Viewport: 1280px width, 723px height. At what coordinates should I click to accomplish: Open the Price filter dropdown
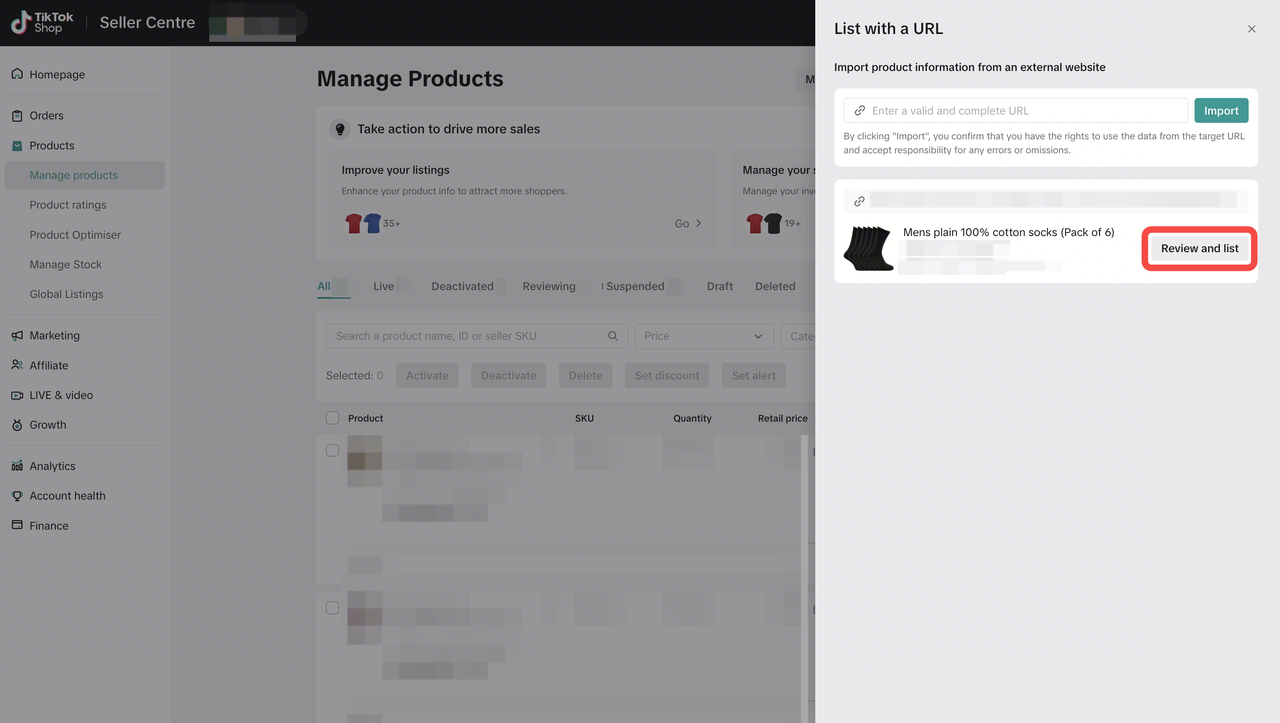[704, 336]
